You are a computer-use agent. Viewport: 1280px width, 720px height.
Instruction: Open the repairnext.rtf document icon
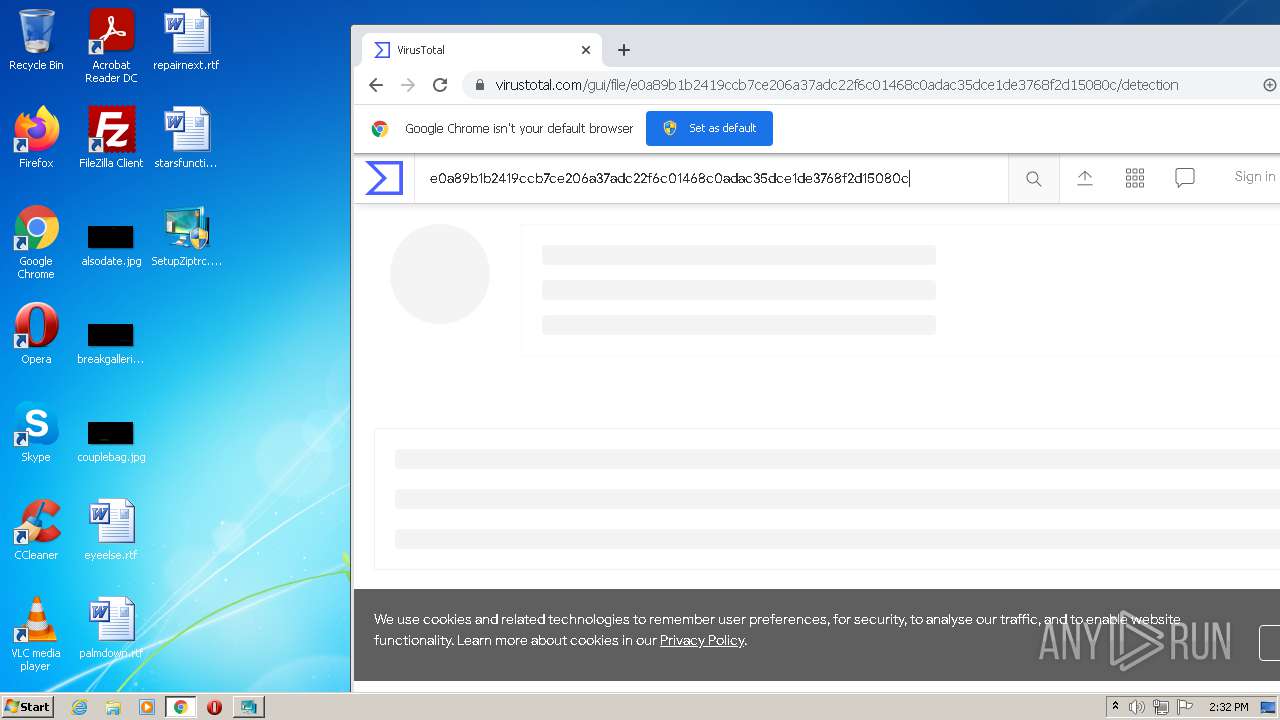coord(186,40)
